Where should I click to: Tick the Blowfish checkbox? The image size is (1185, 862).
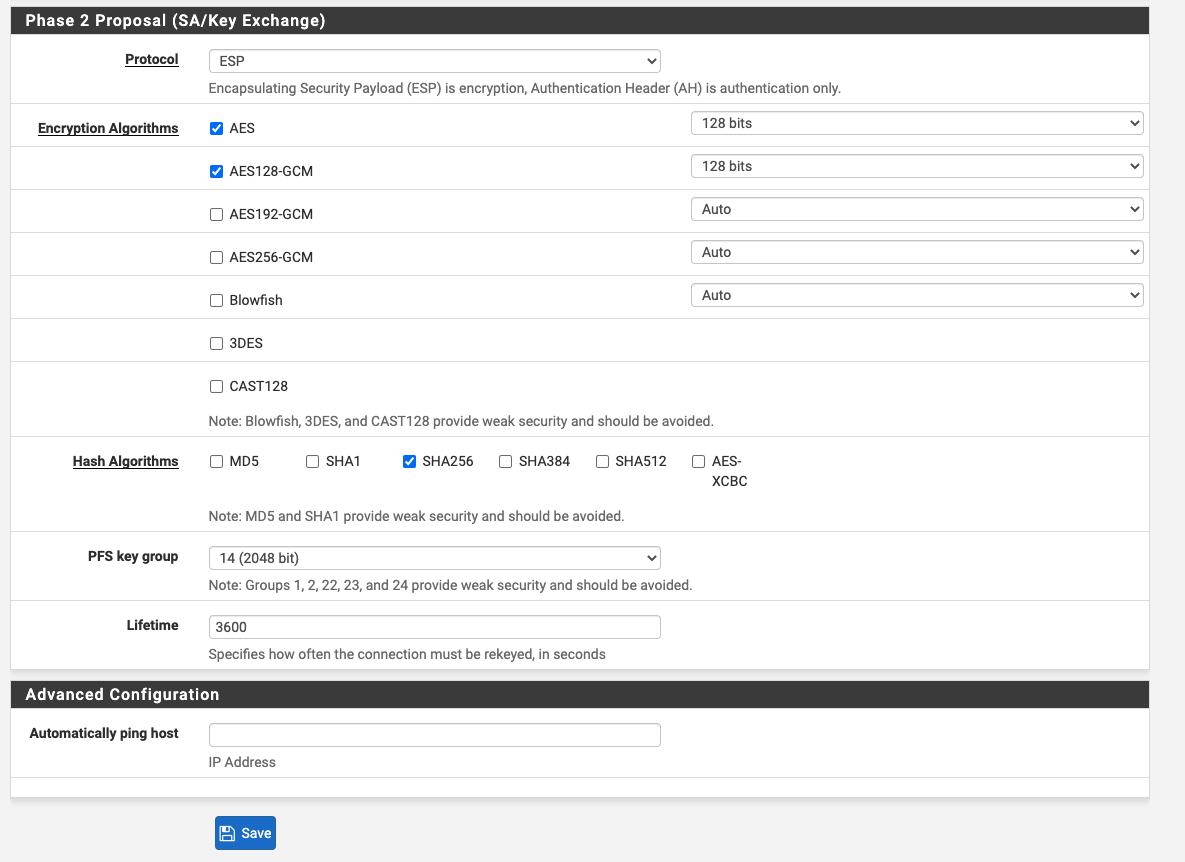pos(216,301)
